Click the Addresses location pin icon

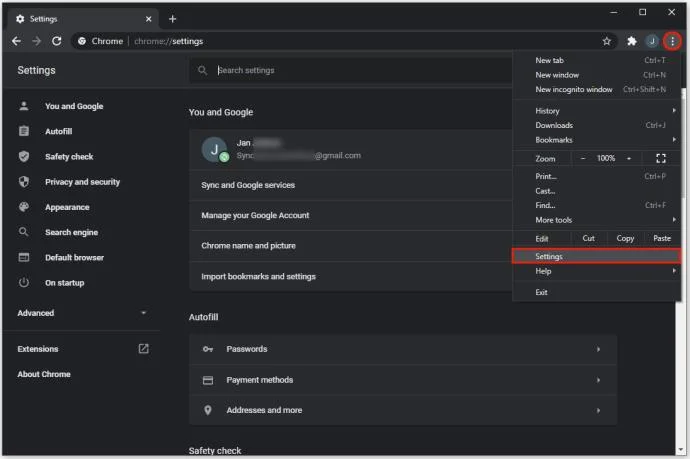(208, 410)
